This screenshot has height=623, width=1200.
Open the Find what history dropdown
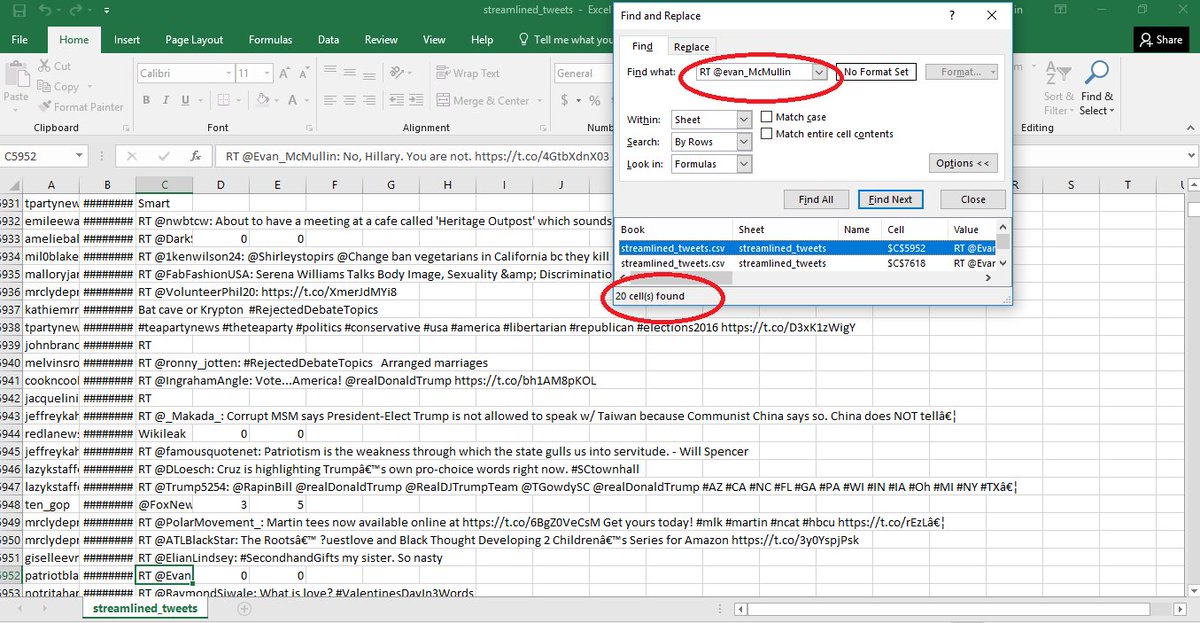[x=819, y=72]
